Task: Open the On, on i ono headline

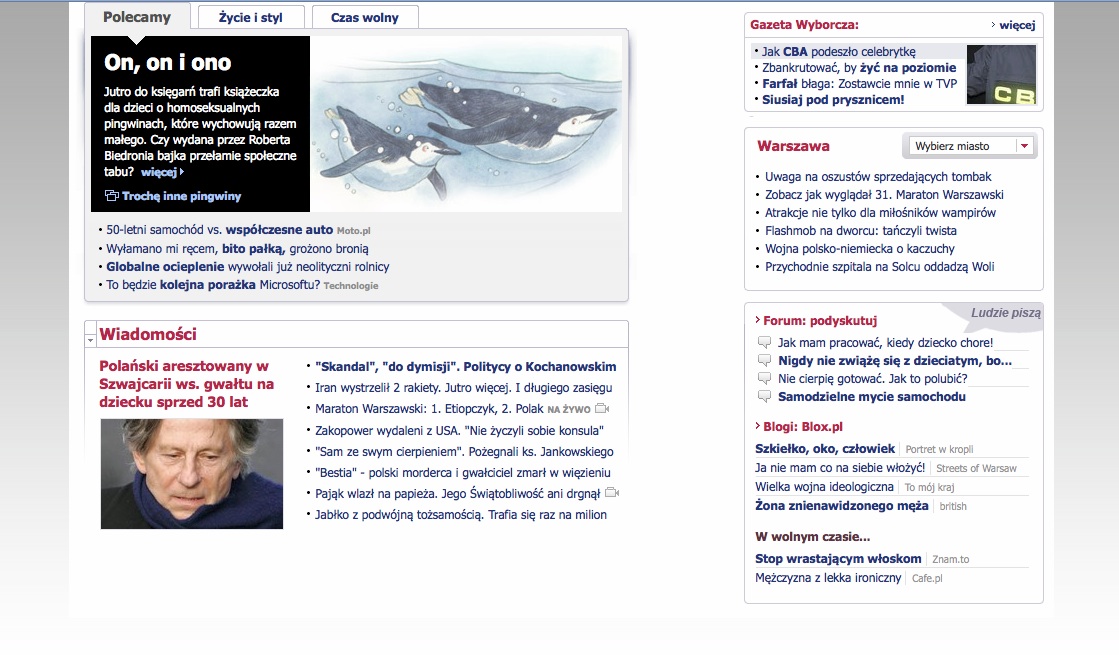Action: pos(168,63)
